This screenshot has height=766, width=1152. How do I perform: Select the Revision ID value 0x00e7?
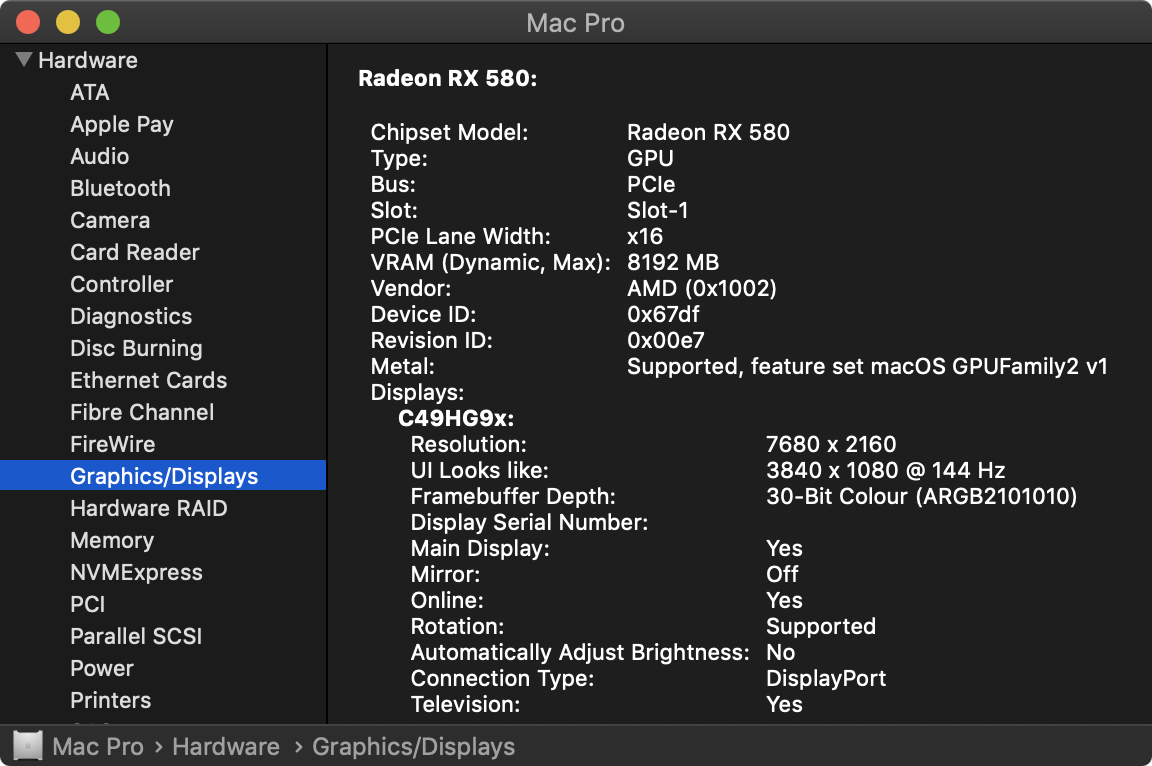pyautogui.click(x=666, y=340)
